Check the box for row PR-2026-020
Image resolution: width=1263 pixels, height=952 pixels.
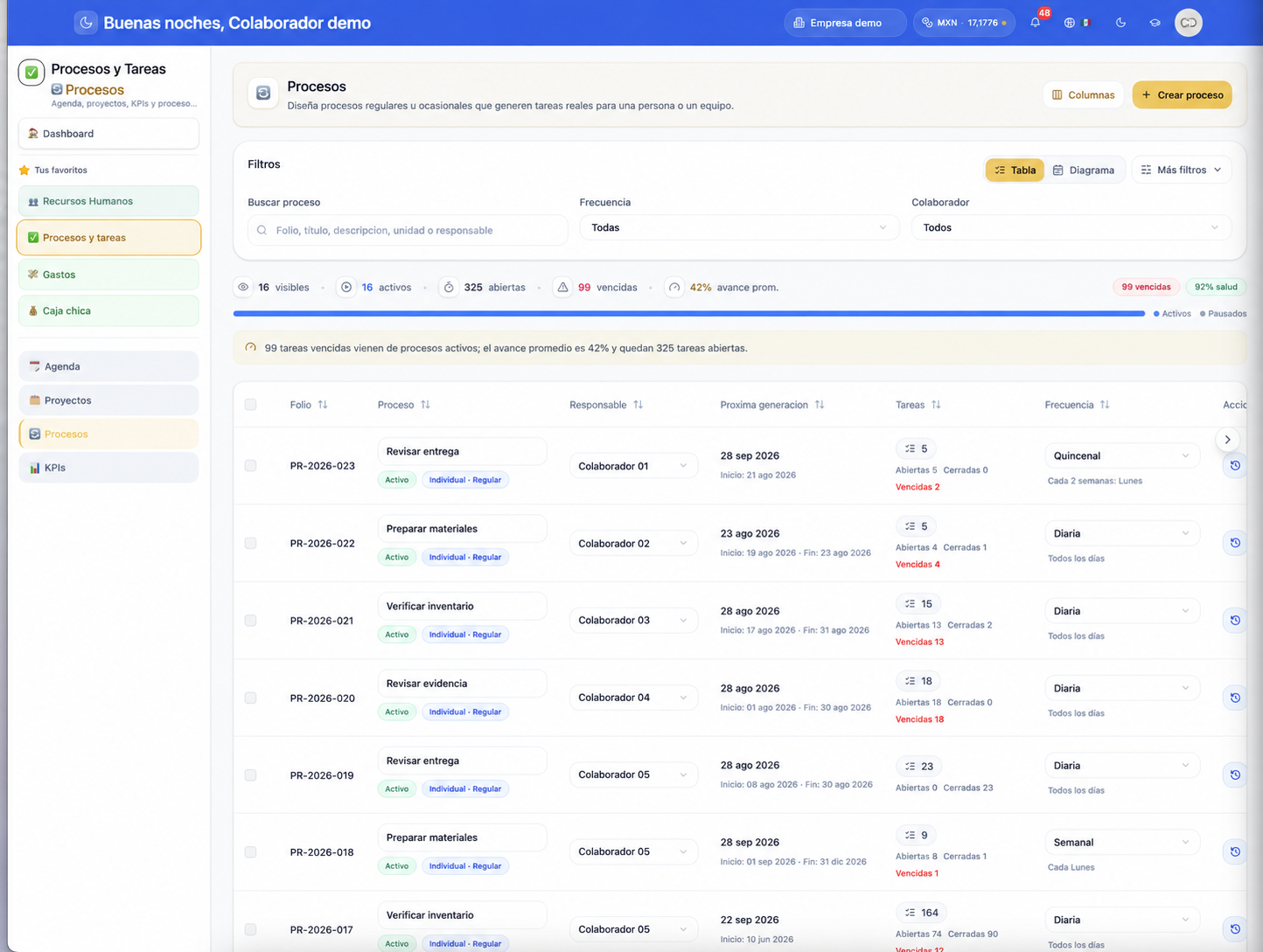(x=251, y=698)
